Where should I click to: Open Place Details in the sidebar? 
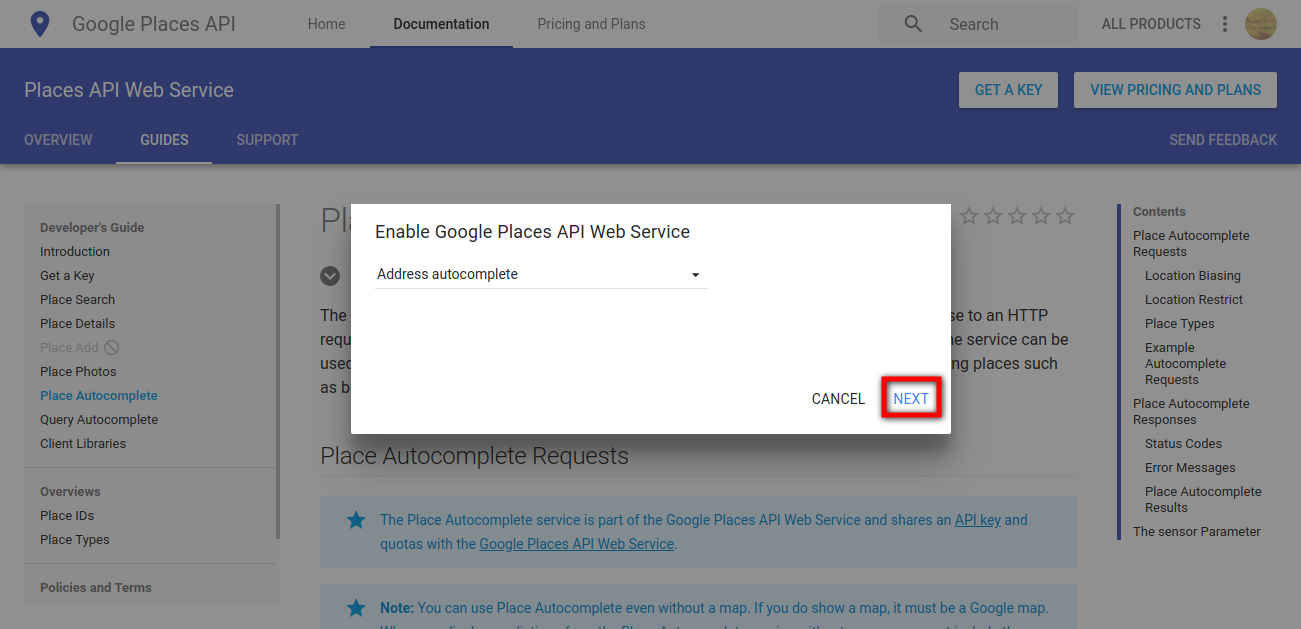point(77,324)
